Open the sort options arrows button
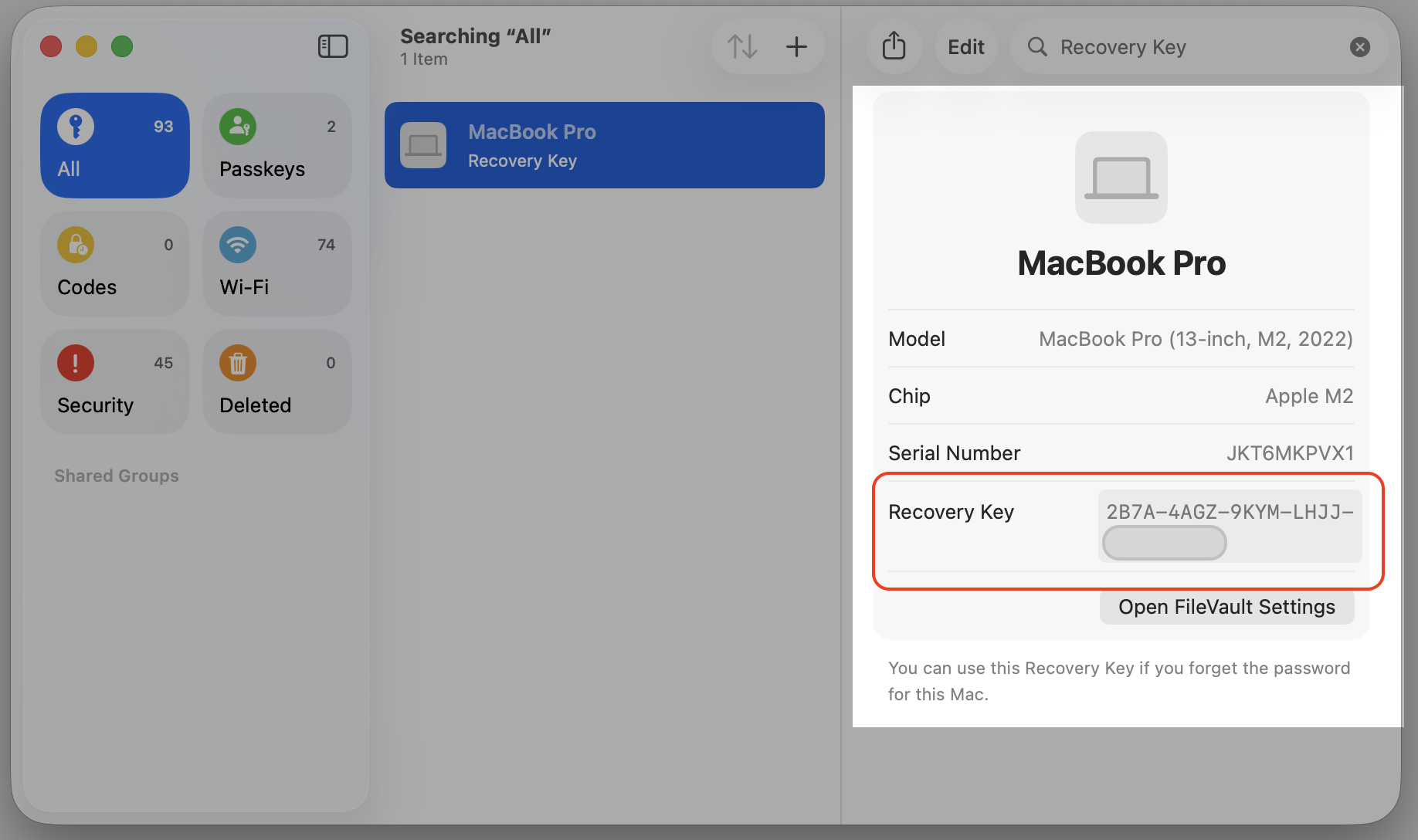1418x840 pixels. click(x=742, y=46)
